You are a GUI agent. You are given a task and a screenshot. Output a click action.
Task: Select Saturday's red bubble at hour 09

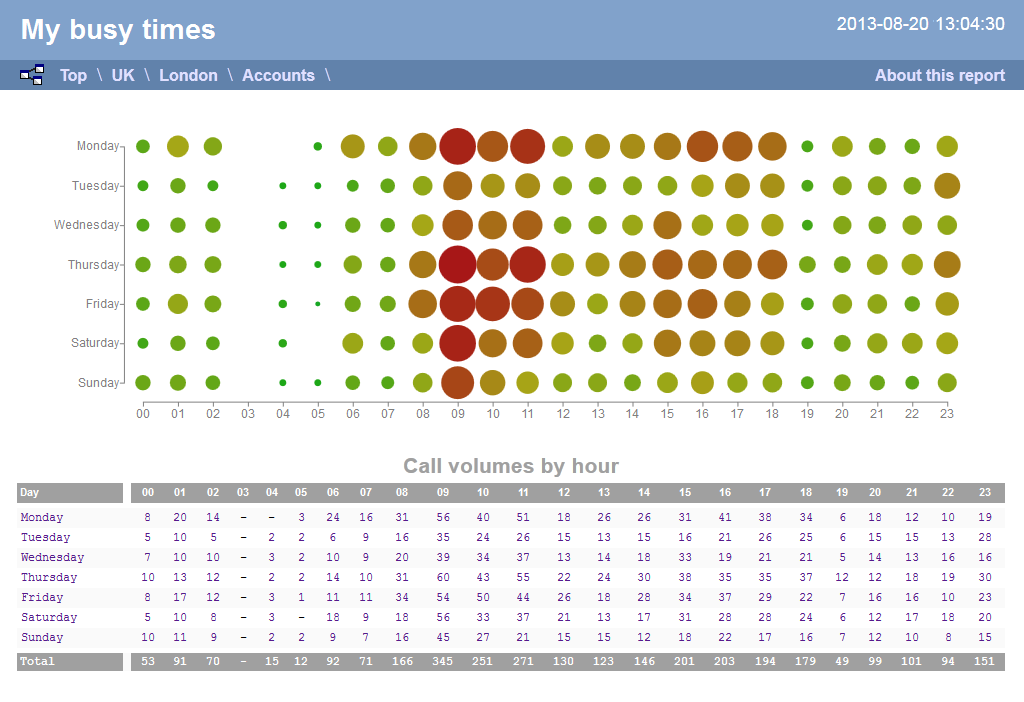[x=458, y=343]
